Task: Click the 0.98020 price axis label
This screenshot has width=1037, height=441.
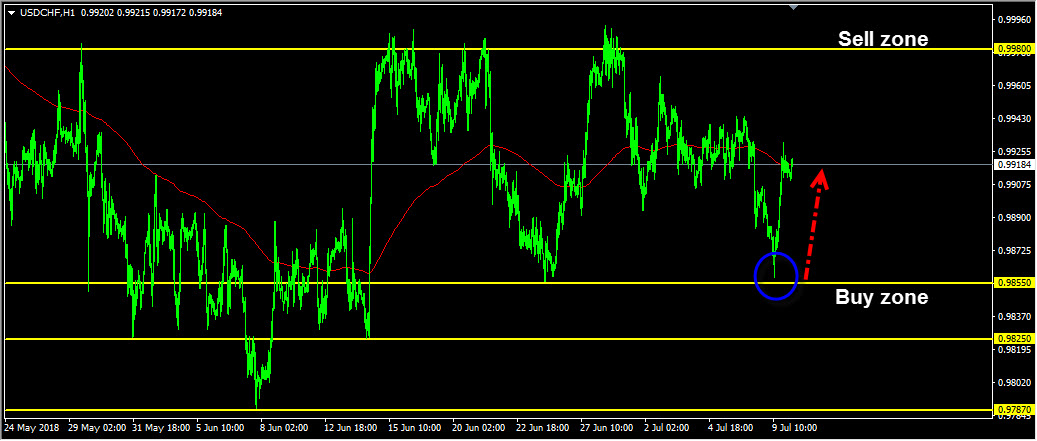Action: (1013, 383)
